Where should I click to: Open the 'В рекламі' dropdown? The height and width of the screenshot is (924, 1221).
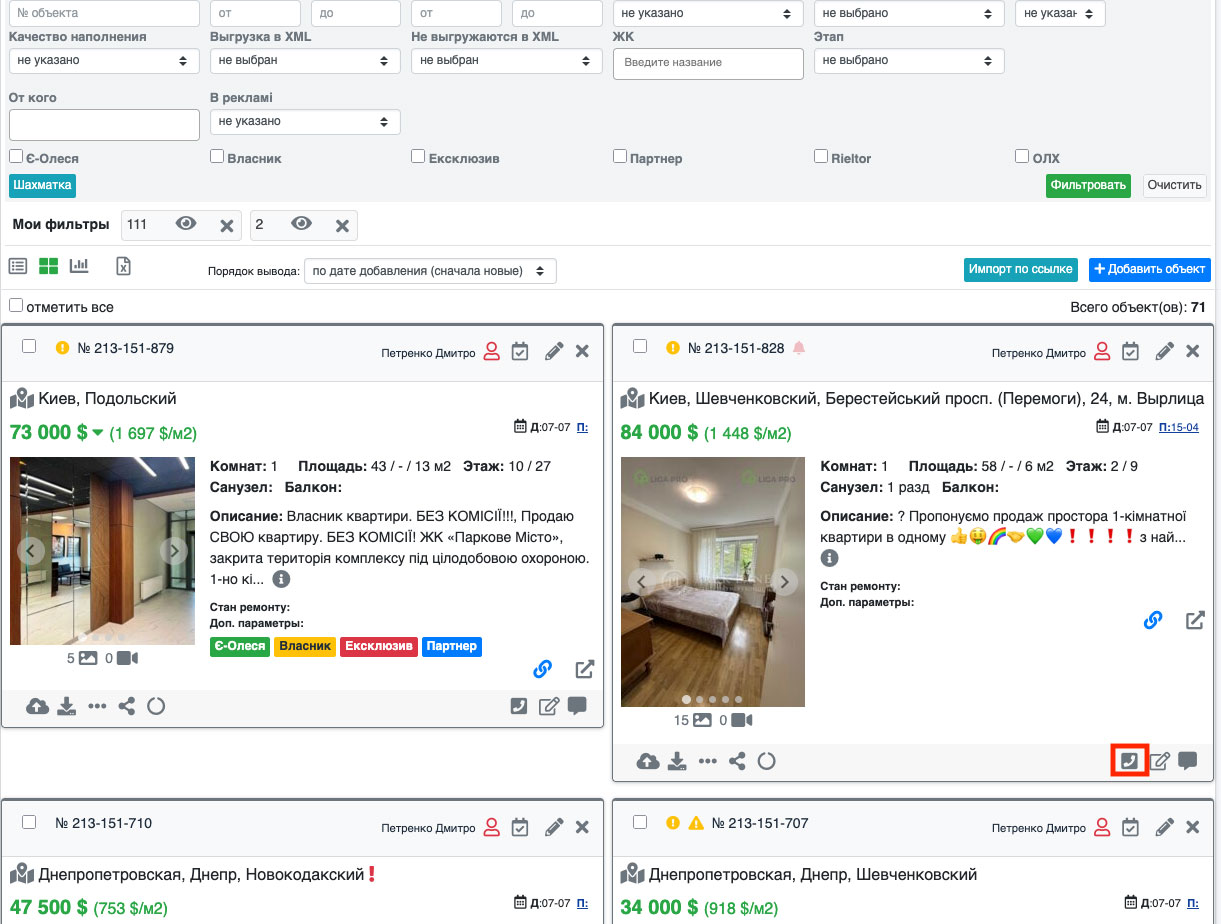click(304, 122)
